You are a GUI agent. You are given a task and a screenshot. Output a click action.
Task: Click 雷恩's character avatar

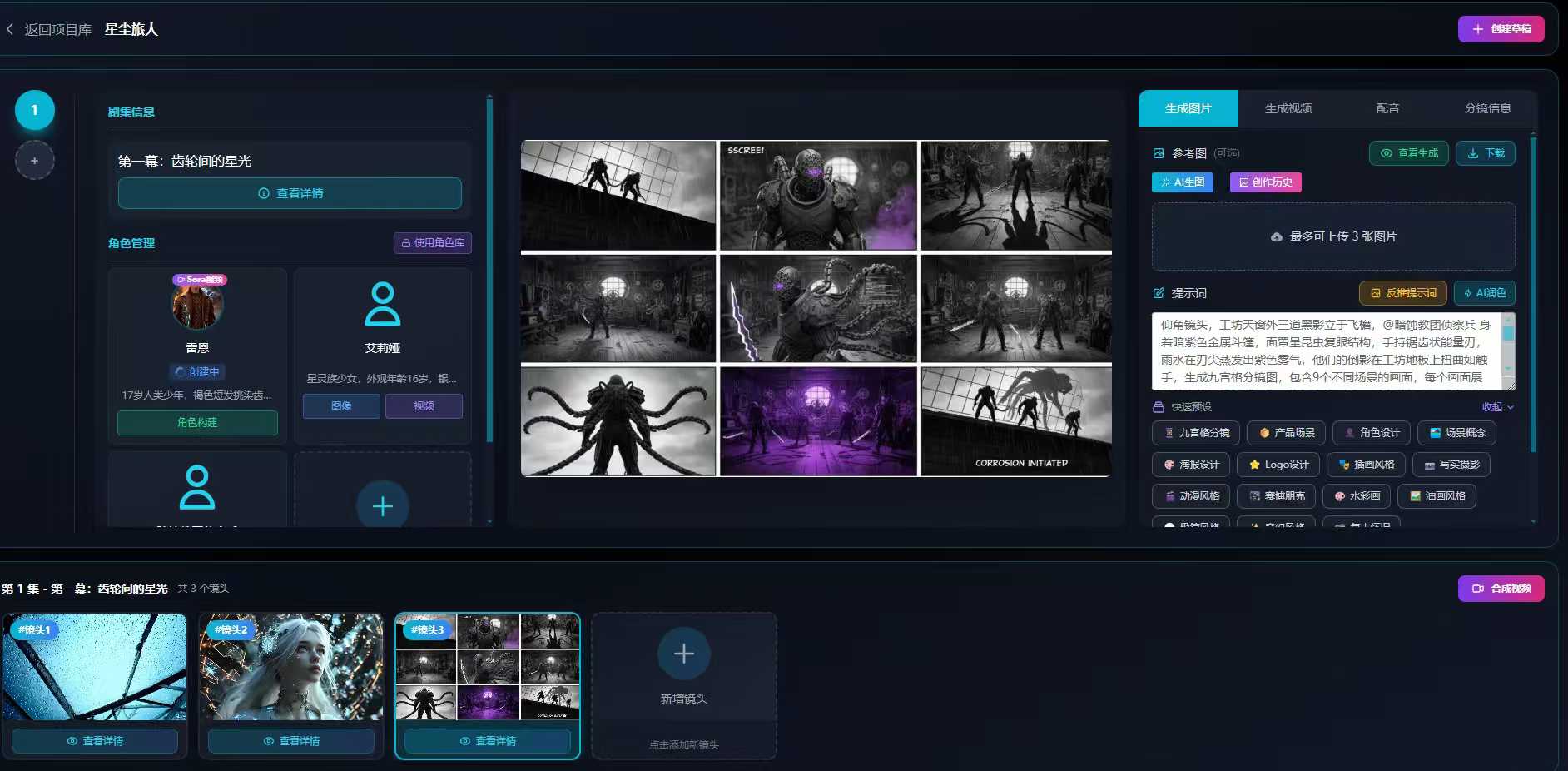[197, 305]
